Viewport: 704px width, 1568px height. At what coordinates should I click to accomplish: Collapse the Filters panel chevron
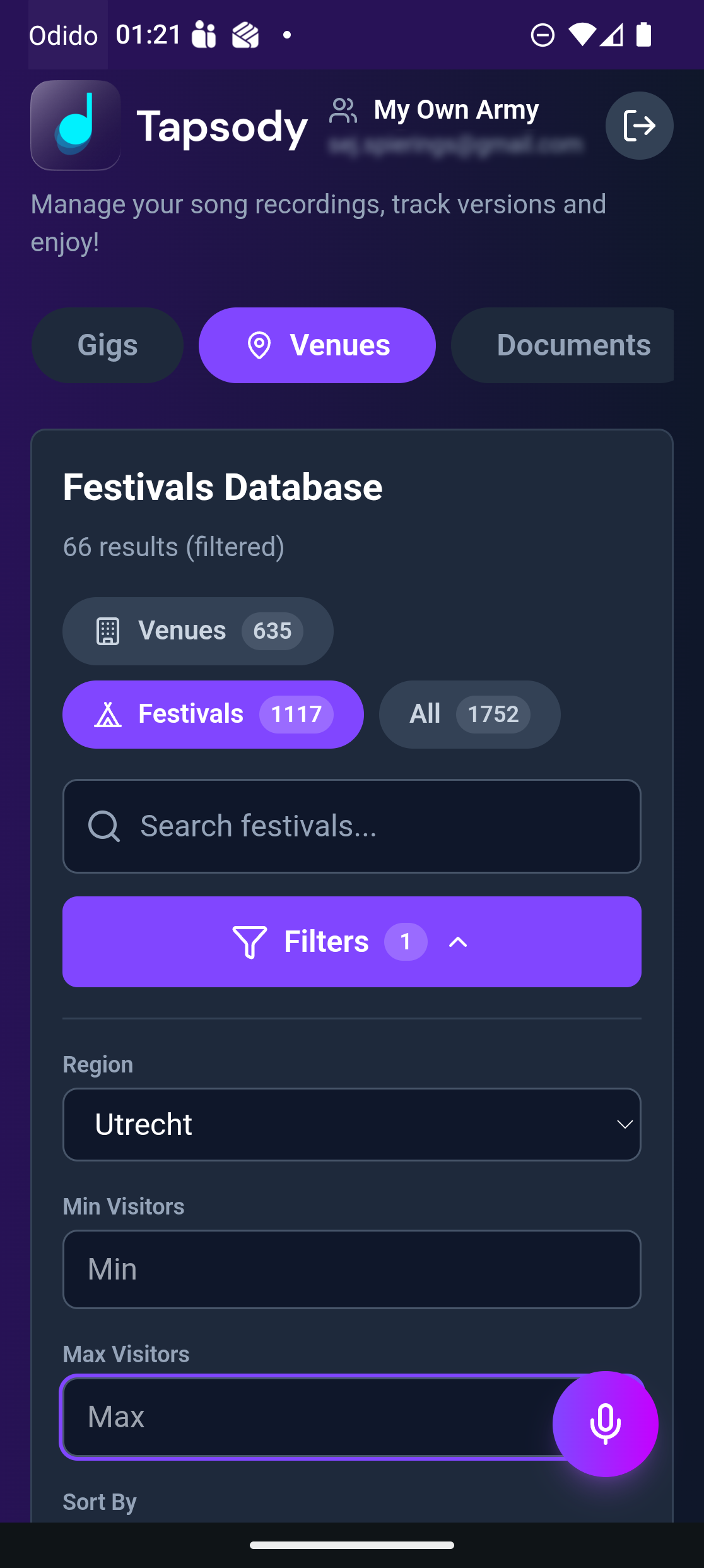[458, 942]
